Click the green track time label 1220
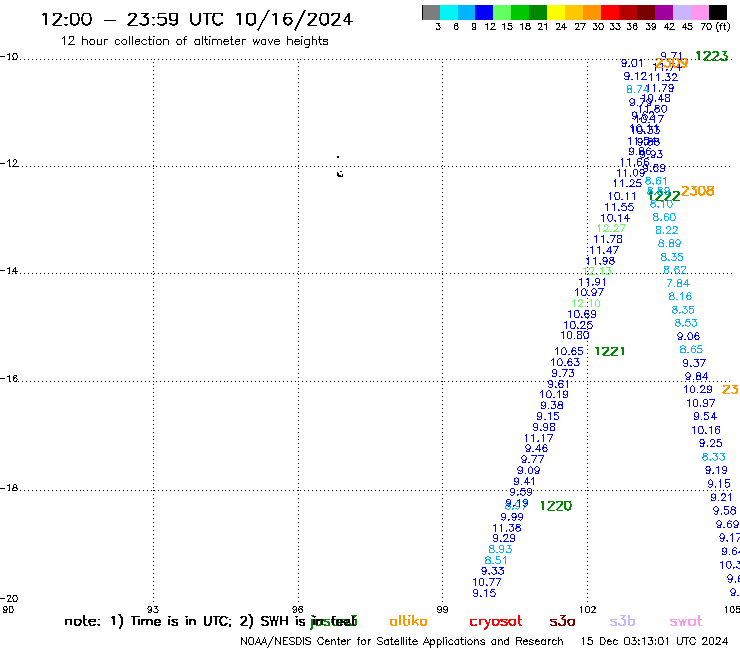This screenshot has width=740, height=650. 555,506
